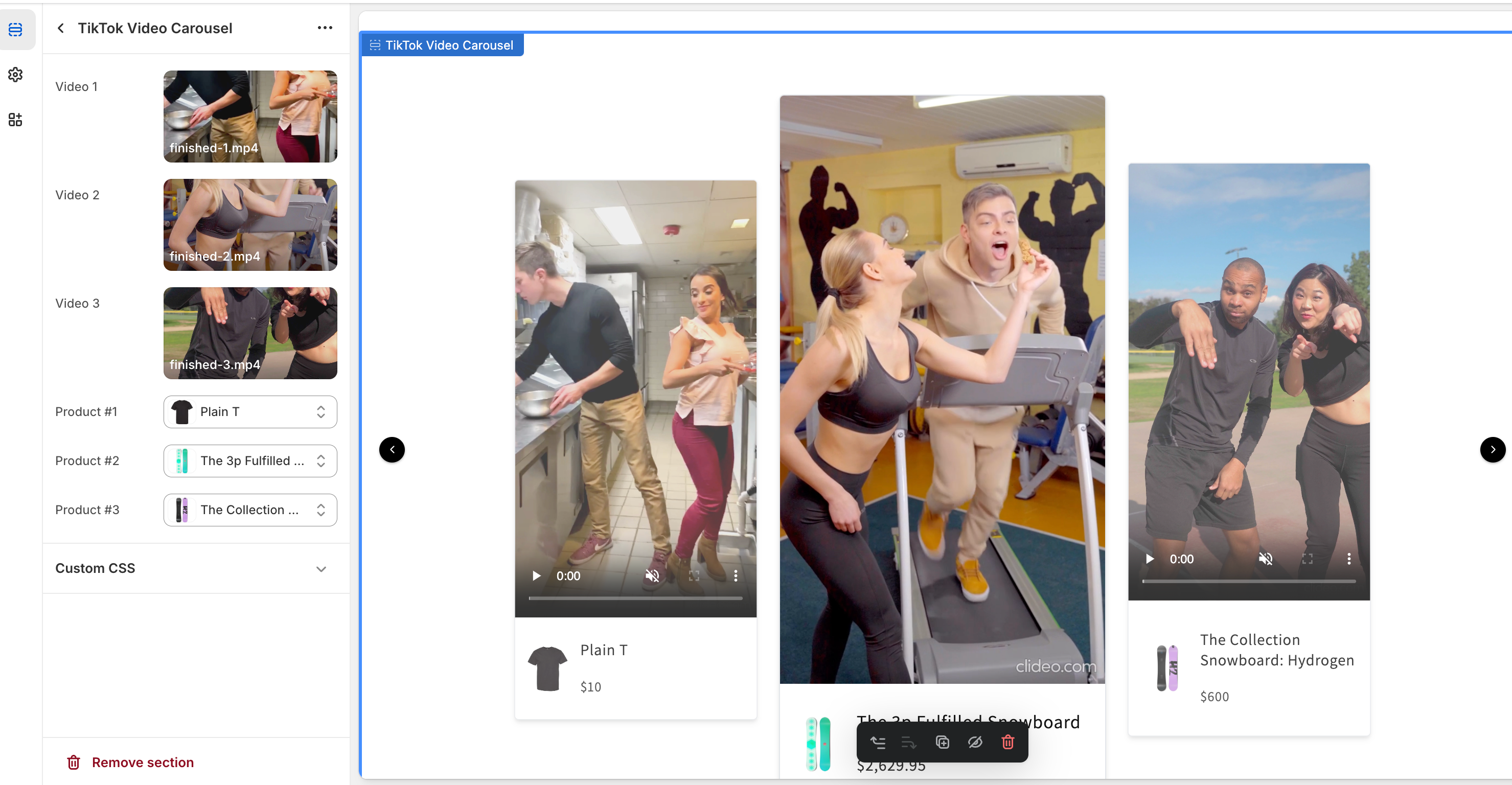This screenshot has width=1512, height=785.
Task: Go to next carousel slide arrow
Action: pyautogui.click(x=1492, y=450)
